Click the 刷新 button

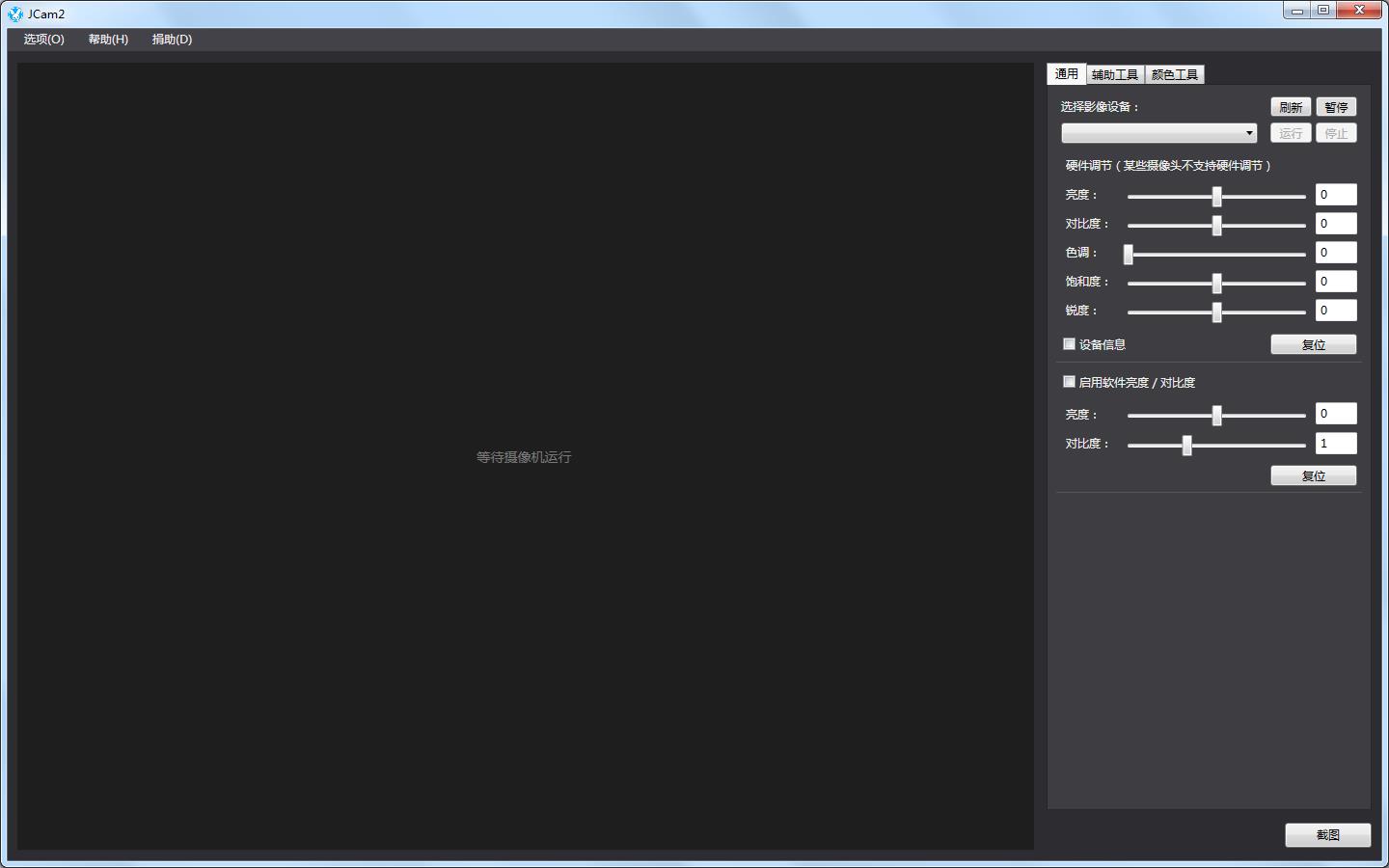[x=1290, y=107]
